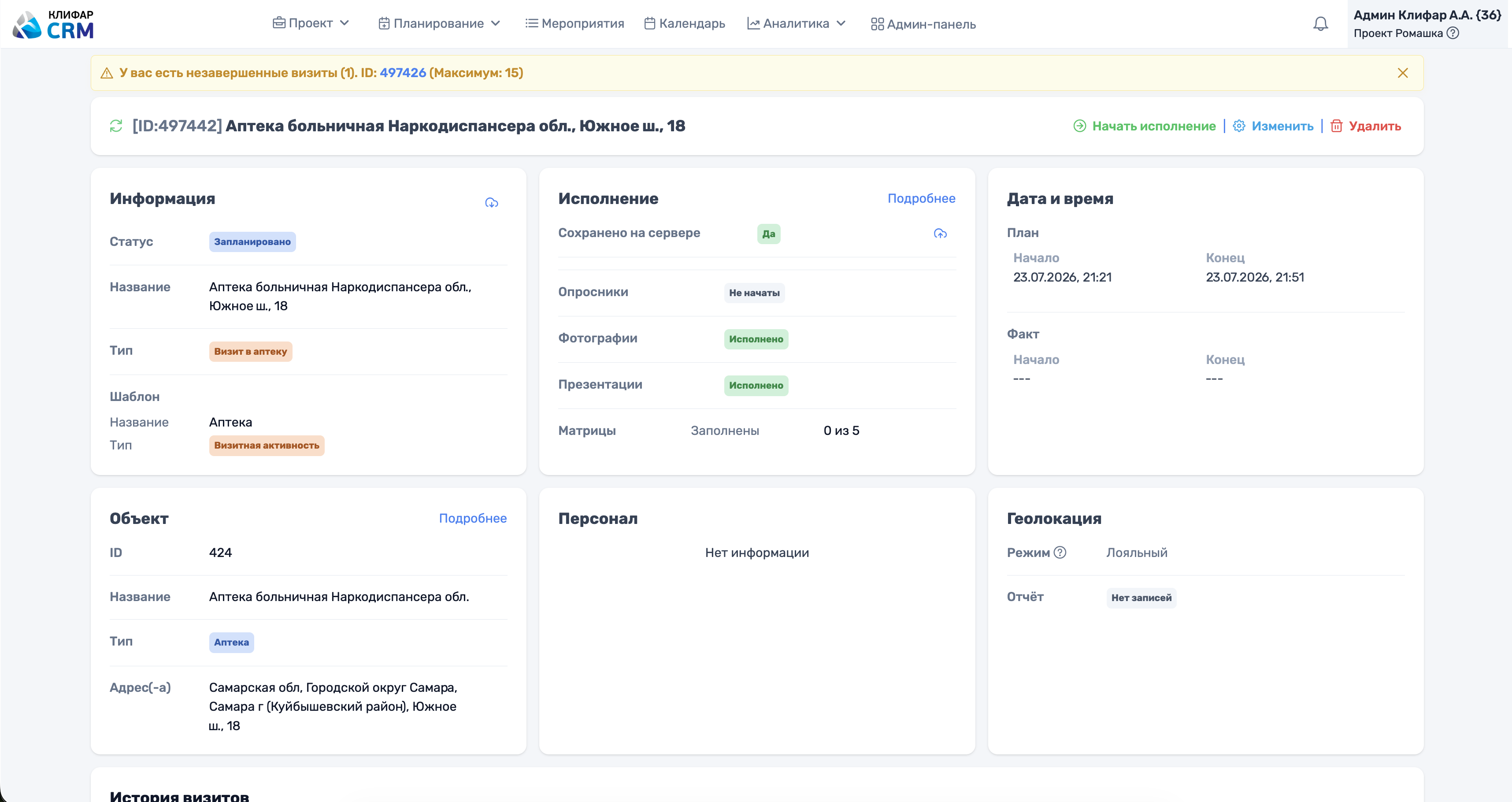Click the 0 из 5 matrices value

point(841,431)
